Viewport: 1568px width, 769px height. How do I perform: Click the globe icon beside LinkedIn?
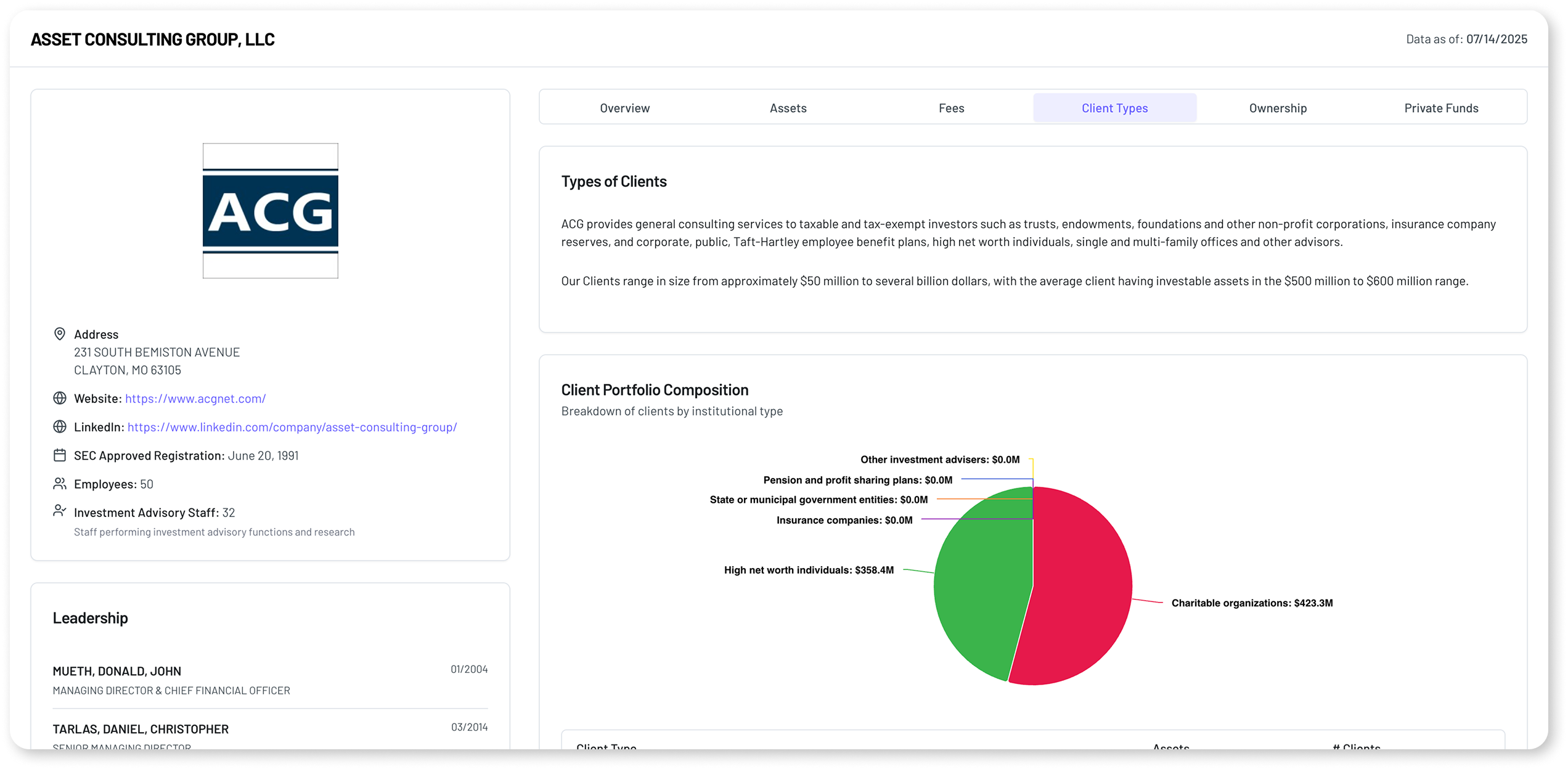(x=59, y=426)
